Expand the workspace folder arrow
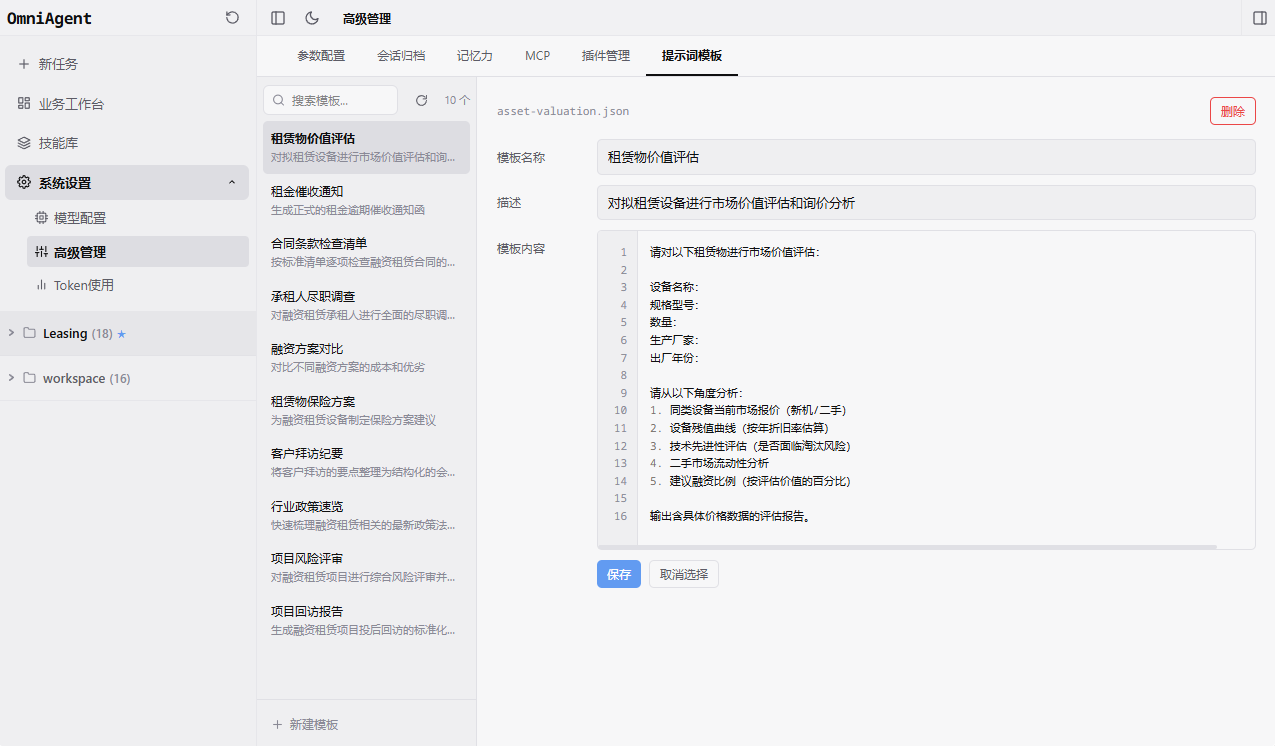 [11, 378]
